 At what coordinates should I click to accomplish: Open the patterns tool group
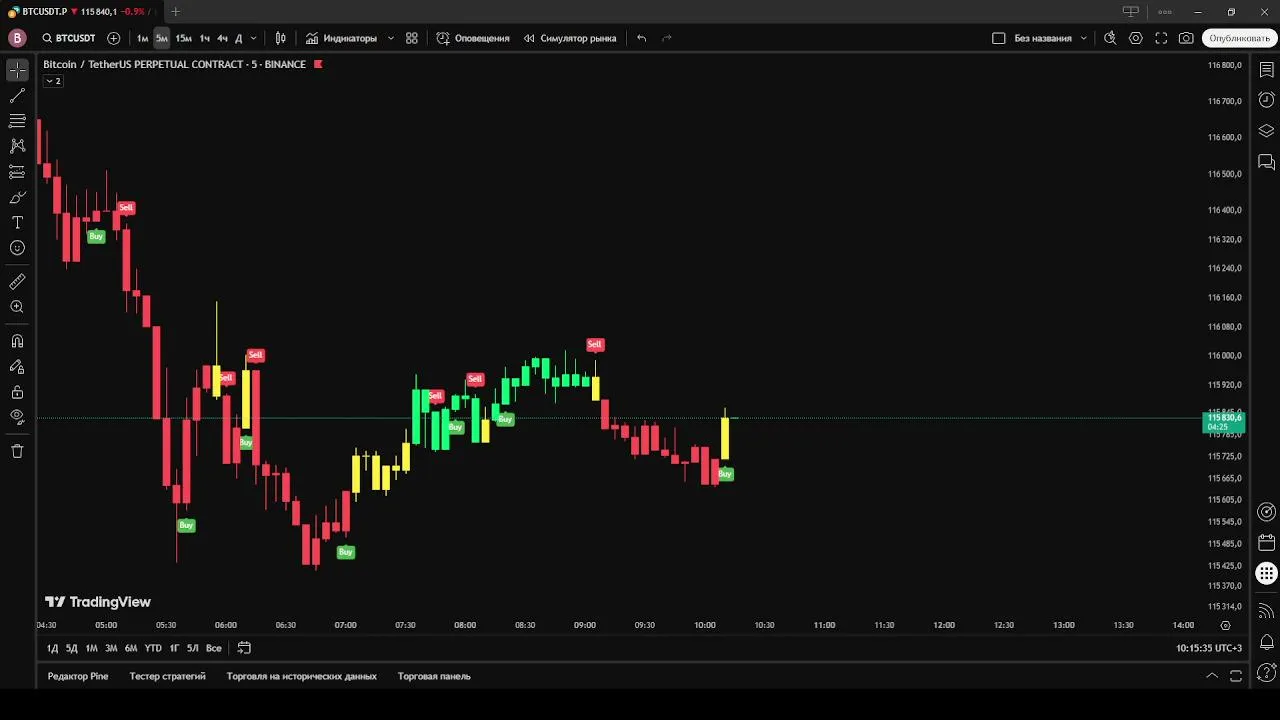pos(17,146)
